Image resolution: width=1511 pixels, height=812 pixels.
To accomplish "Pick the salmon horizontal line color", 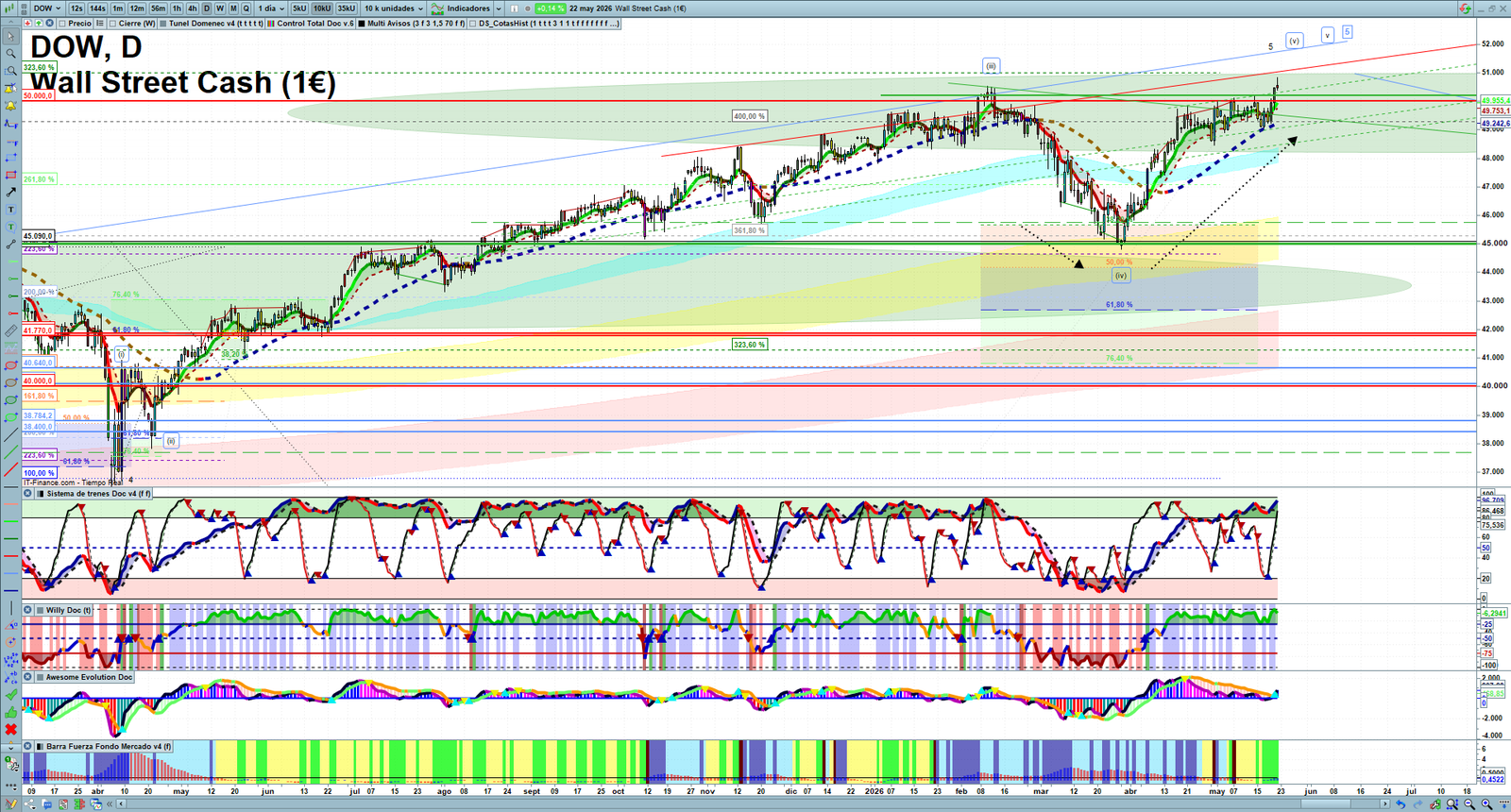I will [11, 503].
